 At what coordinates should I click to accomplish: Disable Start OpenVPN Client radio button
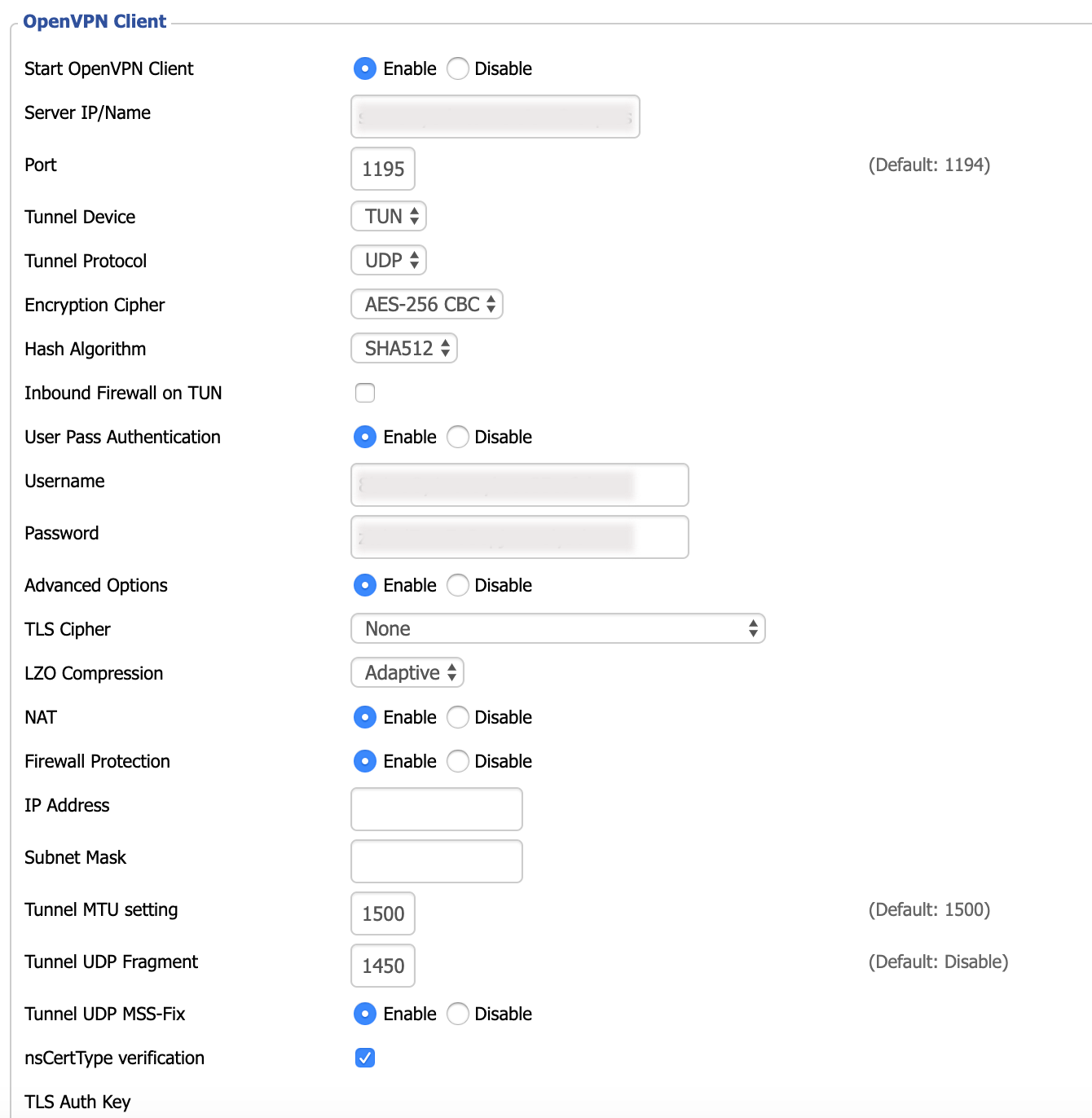pos(458,68)
